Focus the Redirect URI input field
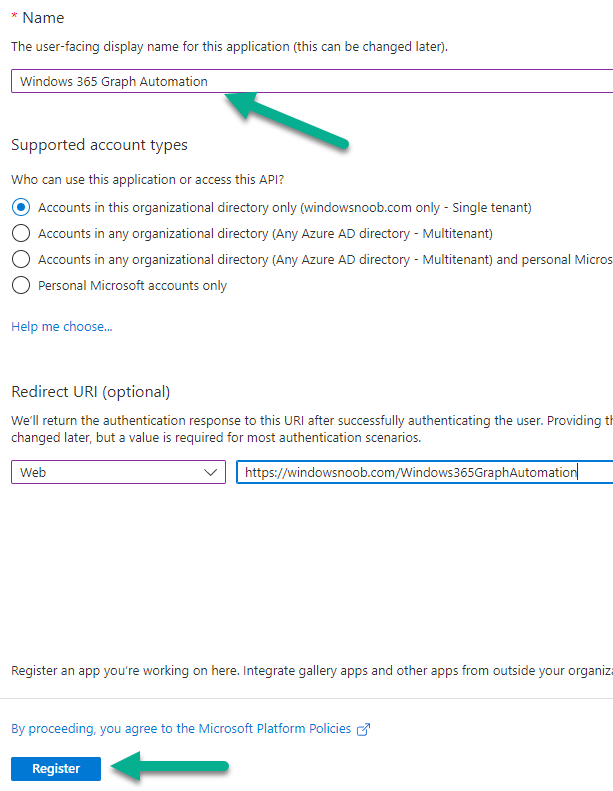The image size is (613, 791). pos(424,472)
